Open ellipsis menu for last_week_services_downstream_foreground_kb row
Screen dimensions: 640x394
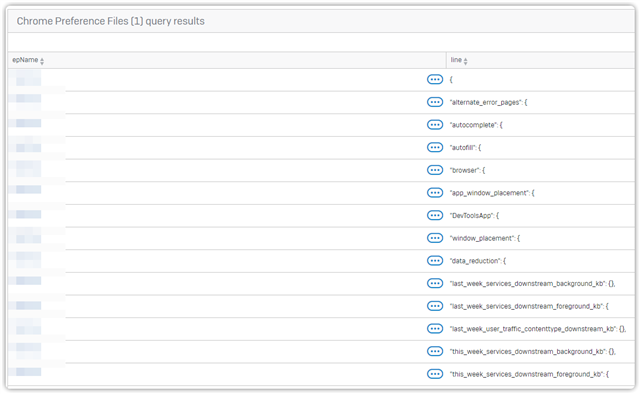(435, 306)
